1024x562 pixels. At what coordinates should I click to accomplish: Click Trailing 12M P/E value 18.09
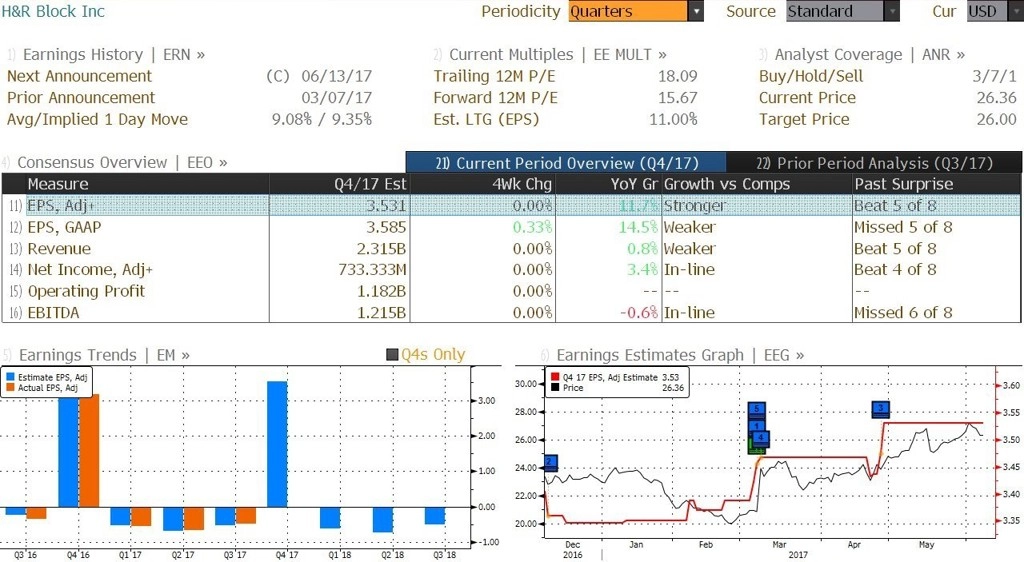pos(677,76)
